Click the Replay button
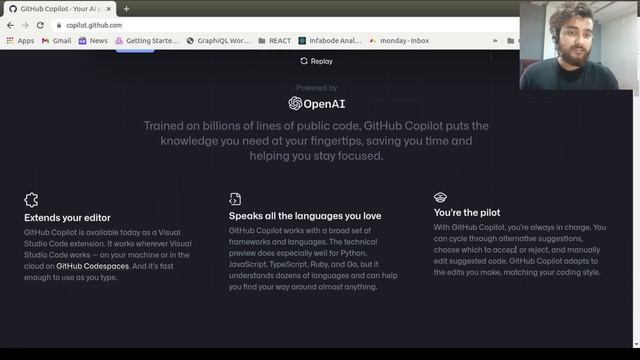Viewport: 640px width, 360px height. click(316, 61)
